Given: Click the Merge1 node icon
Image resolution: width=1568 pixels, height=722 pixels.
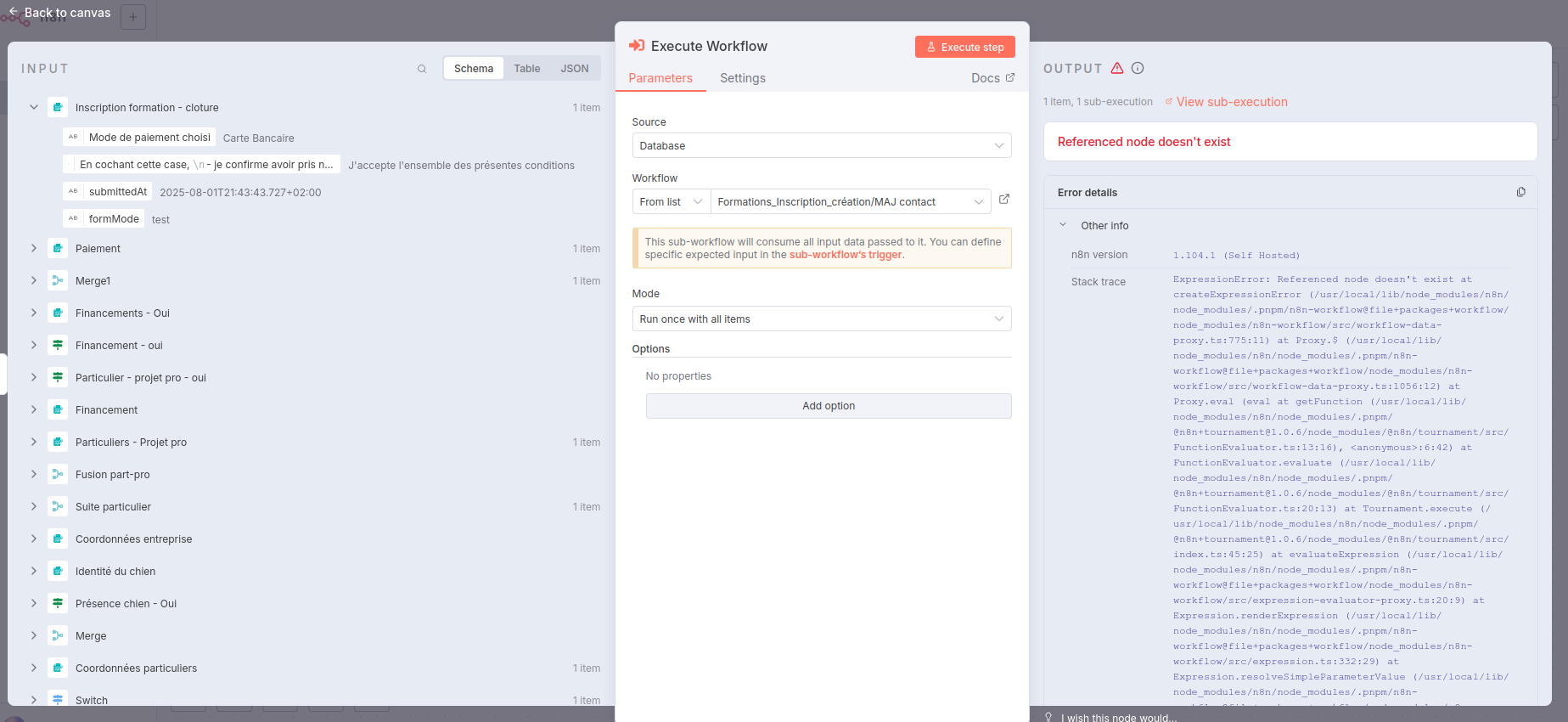Looking at the screenshot, I should [58, 281].
